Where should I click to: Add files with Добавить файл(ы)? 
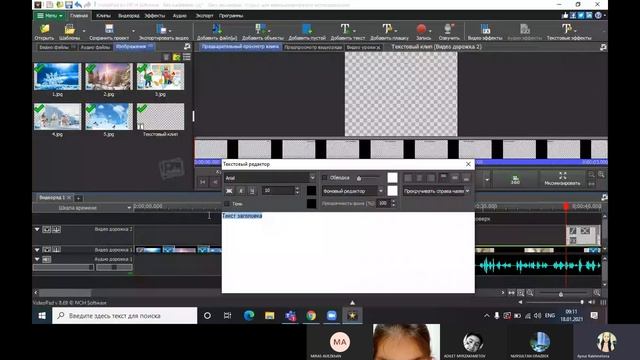pos(217,32)
